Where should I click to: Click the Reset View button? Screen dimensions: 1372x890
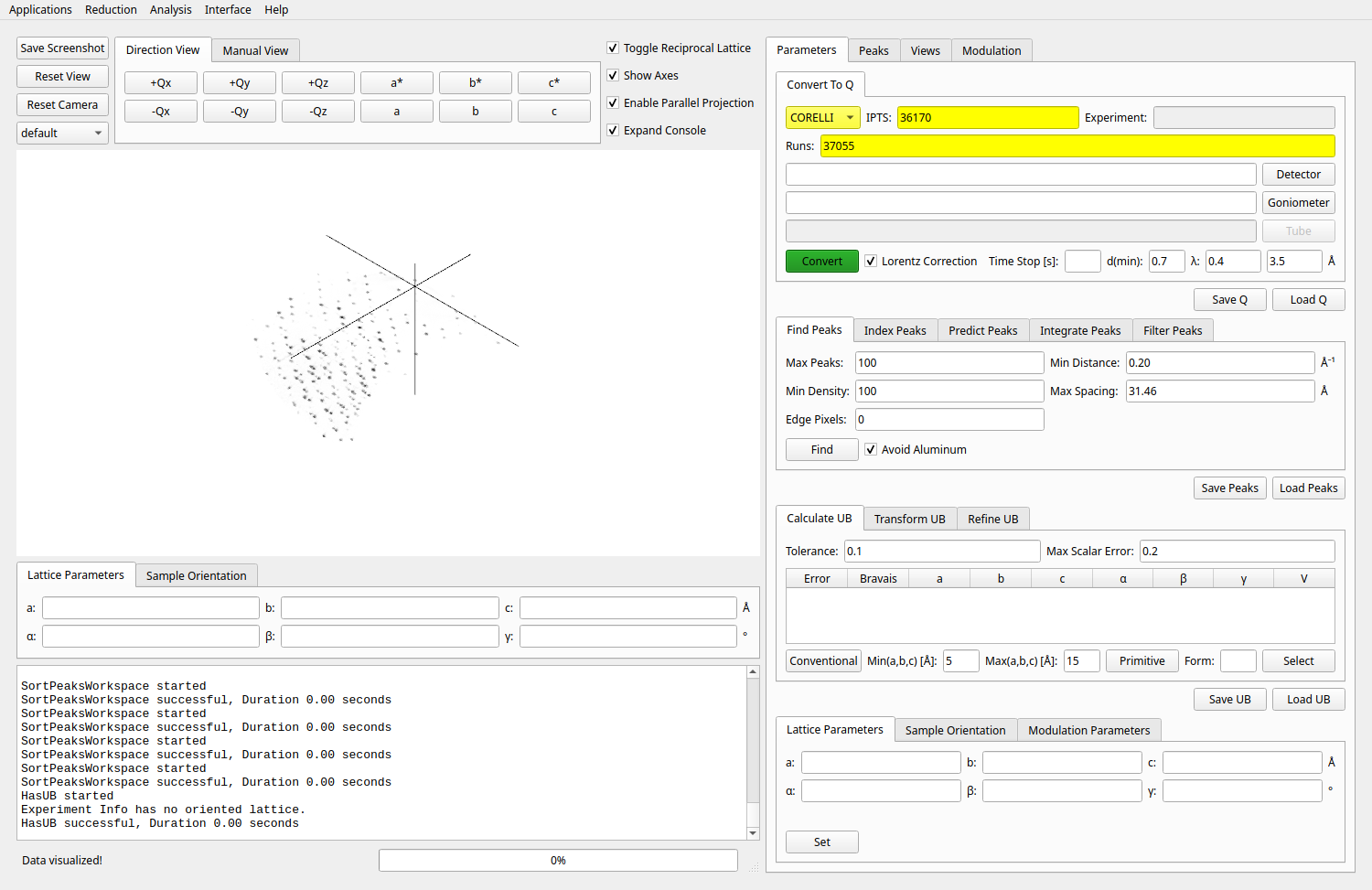(x=62, y=77)
